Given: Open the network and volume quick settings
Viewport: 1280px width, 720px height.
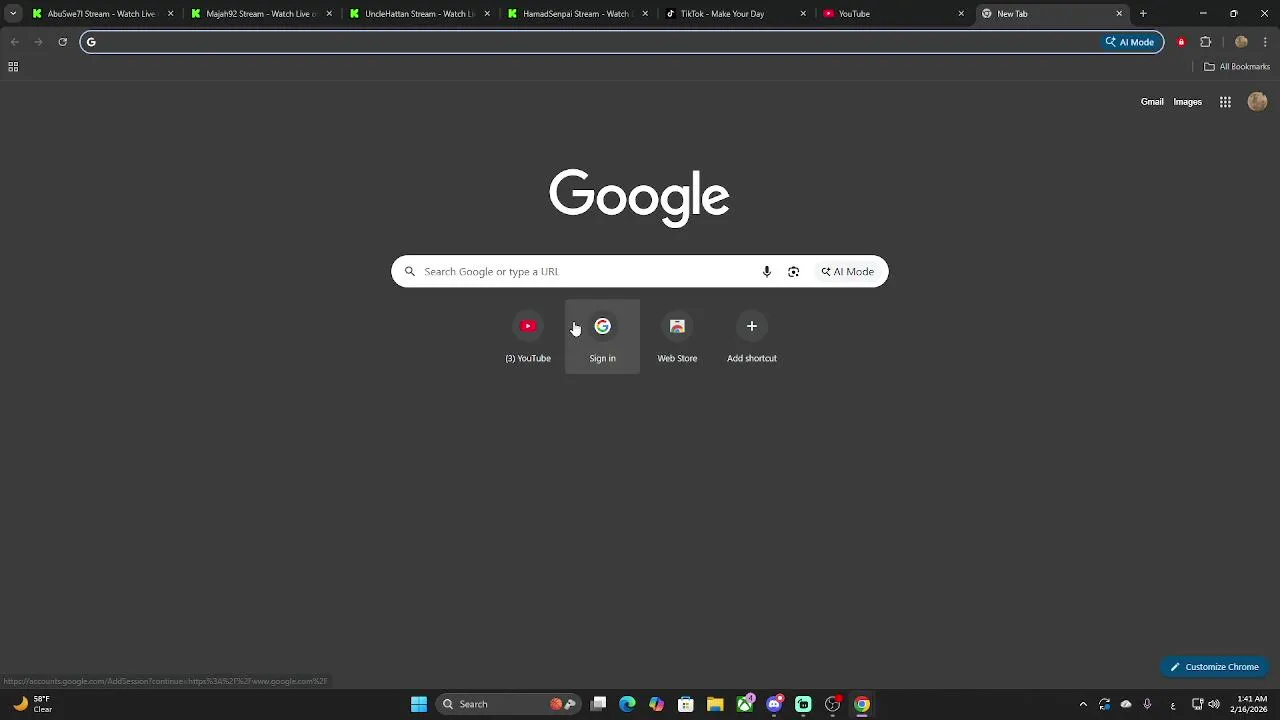Looking at the screenshot, I should [1205, 704].
